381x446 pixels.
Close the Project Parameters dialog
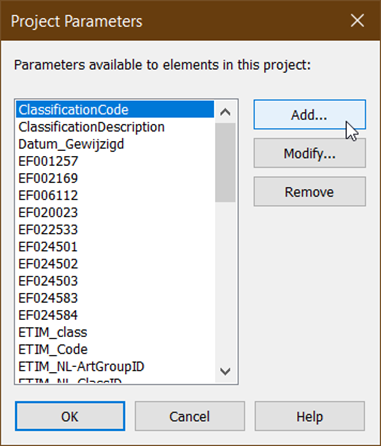click(x=357, y=21)
